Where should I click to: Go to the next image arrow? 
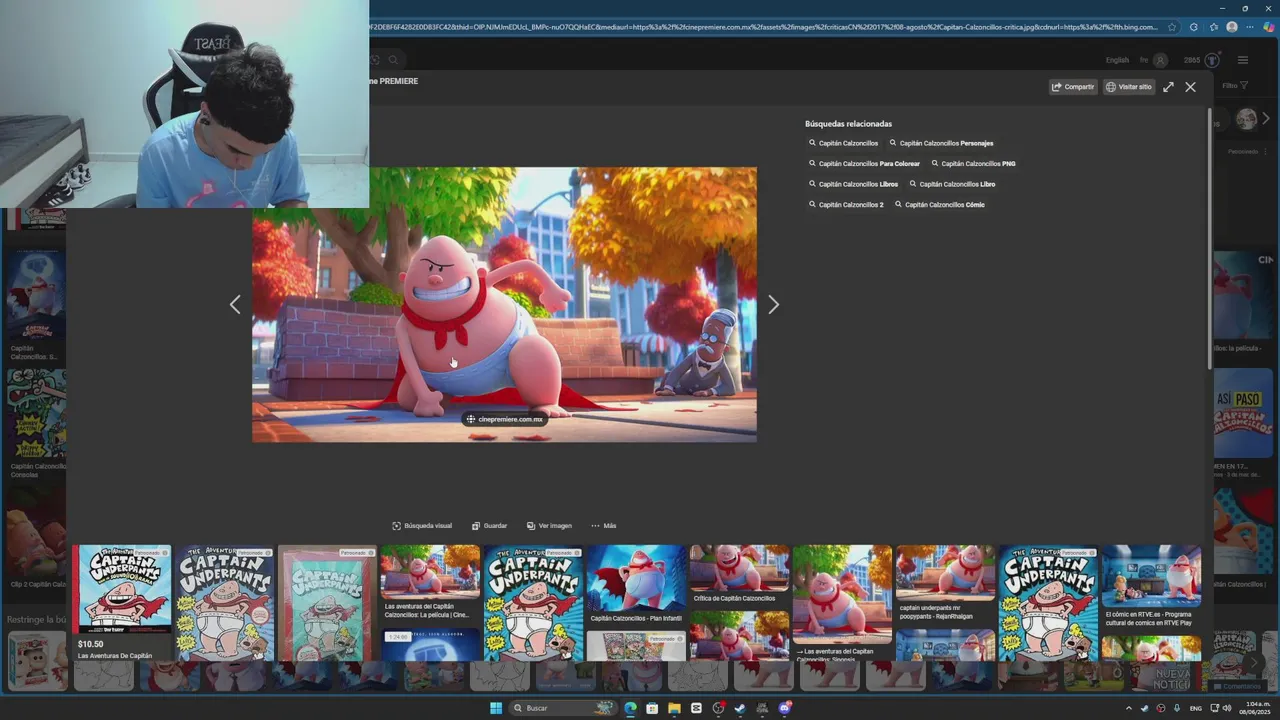click(773, 305)
